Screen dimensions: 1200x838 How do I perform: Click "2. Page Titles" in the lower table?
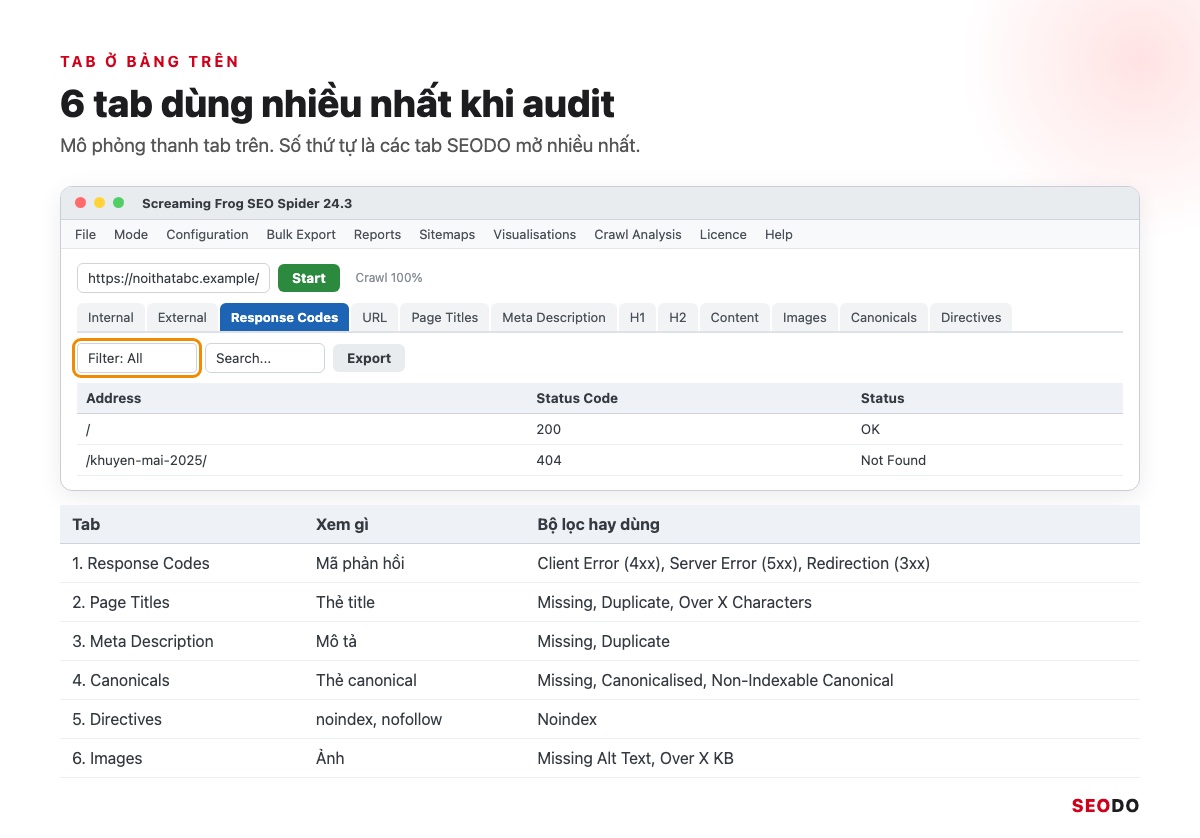click(121, 602)
